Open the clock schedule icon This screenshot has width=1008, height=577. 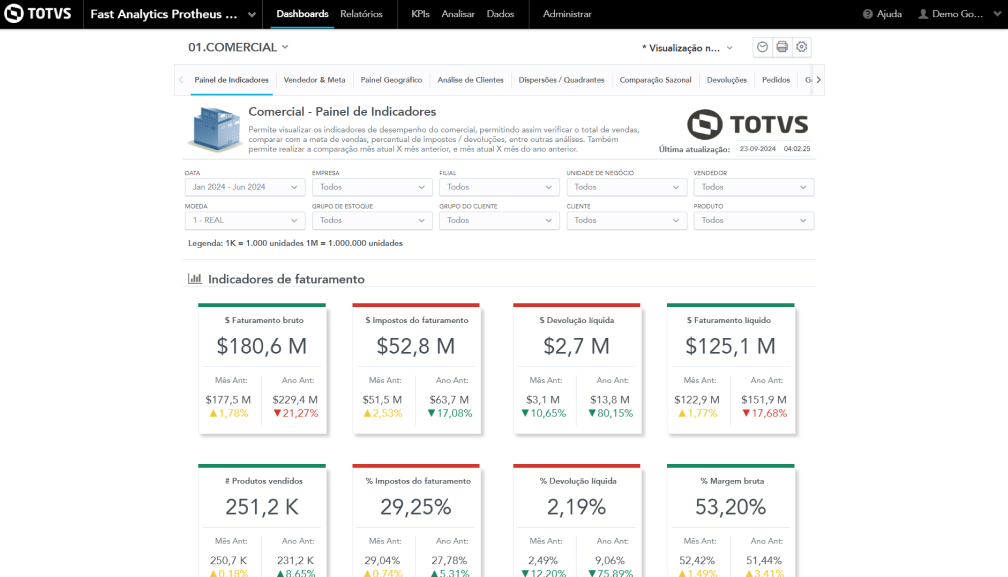pyautogui.click(x=763, y=47)
